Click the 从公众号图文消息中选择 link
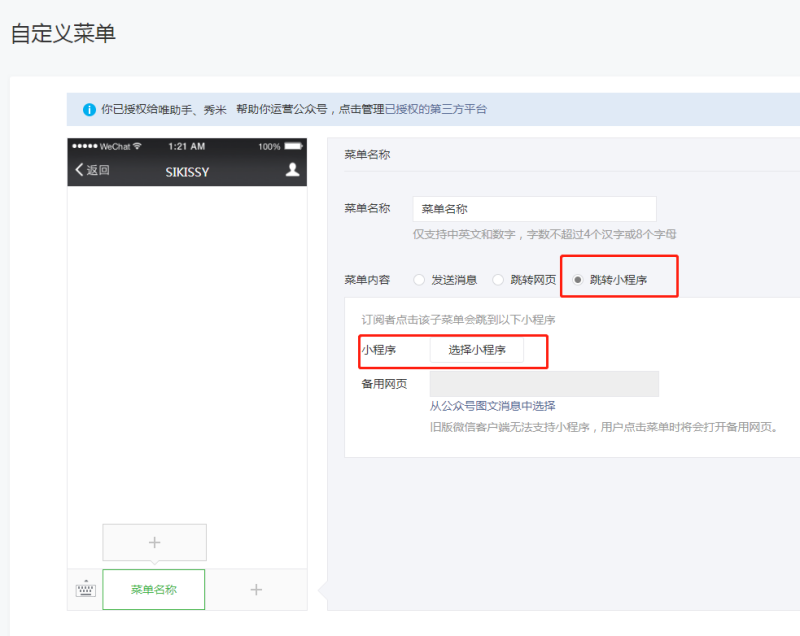Screen dimensions: 800x636 pos(492,406)
